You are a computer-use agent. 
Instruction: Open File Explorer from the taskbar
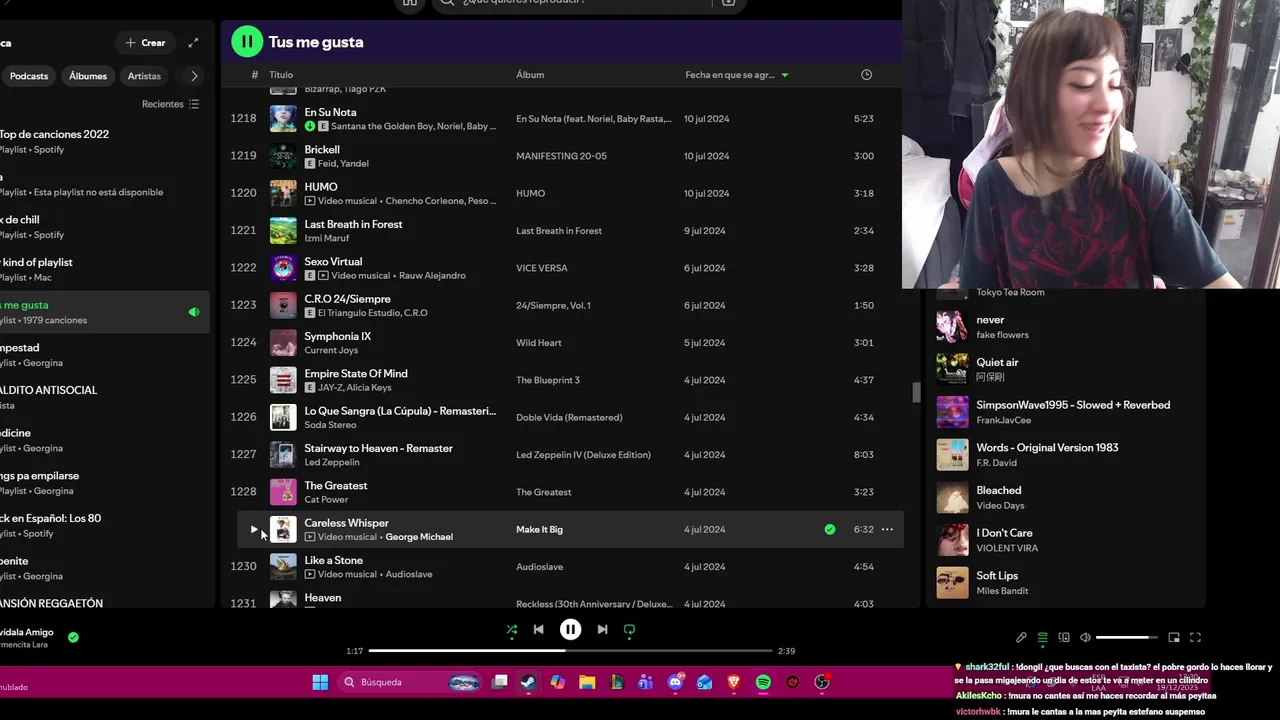587,682
